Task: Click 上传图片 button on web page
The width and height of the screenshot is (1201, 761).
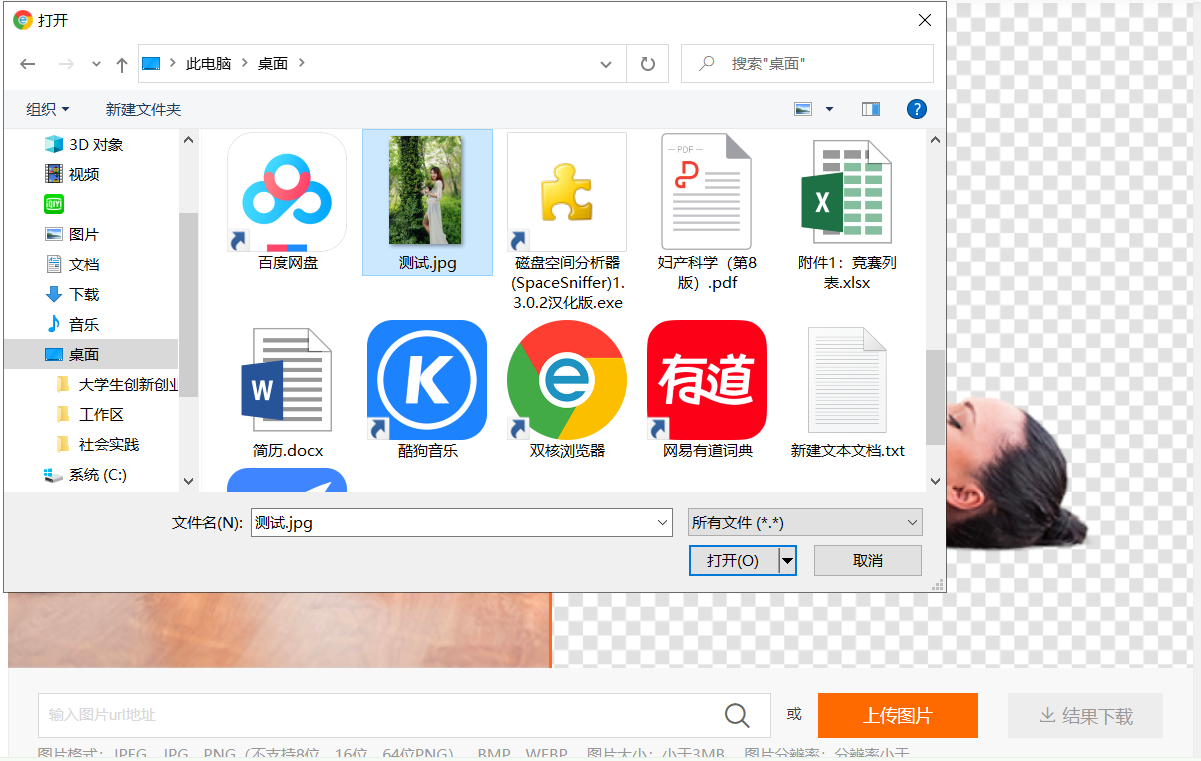Action: click(897, 715)
